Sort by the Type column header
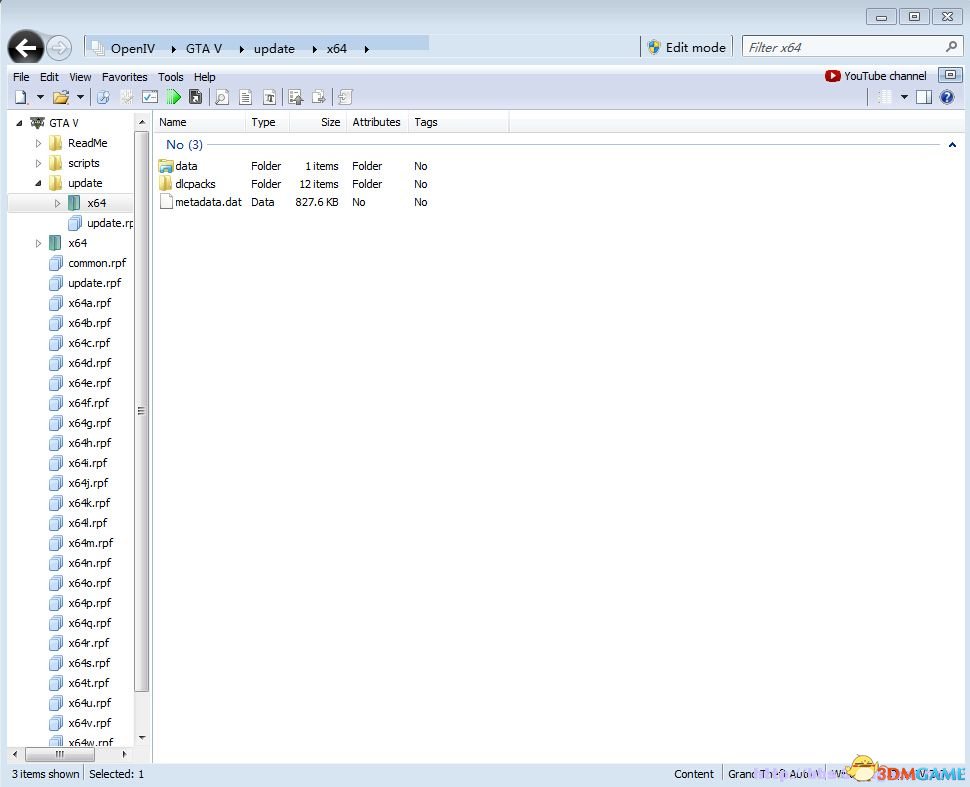 click(267, 122)
